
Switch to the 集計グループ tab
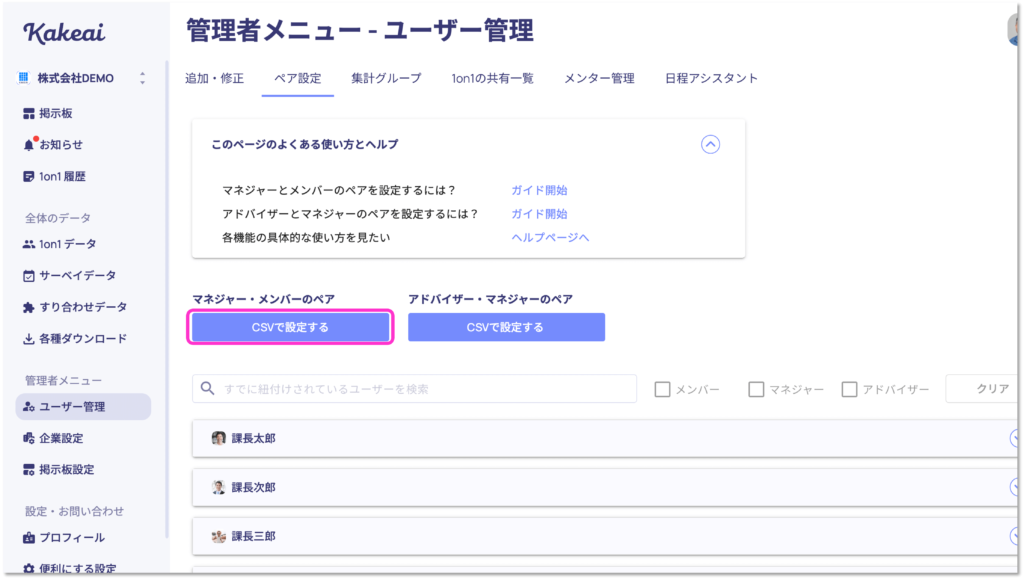pyautogui.click(x=386, y=78)
